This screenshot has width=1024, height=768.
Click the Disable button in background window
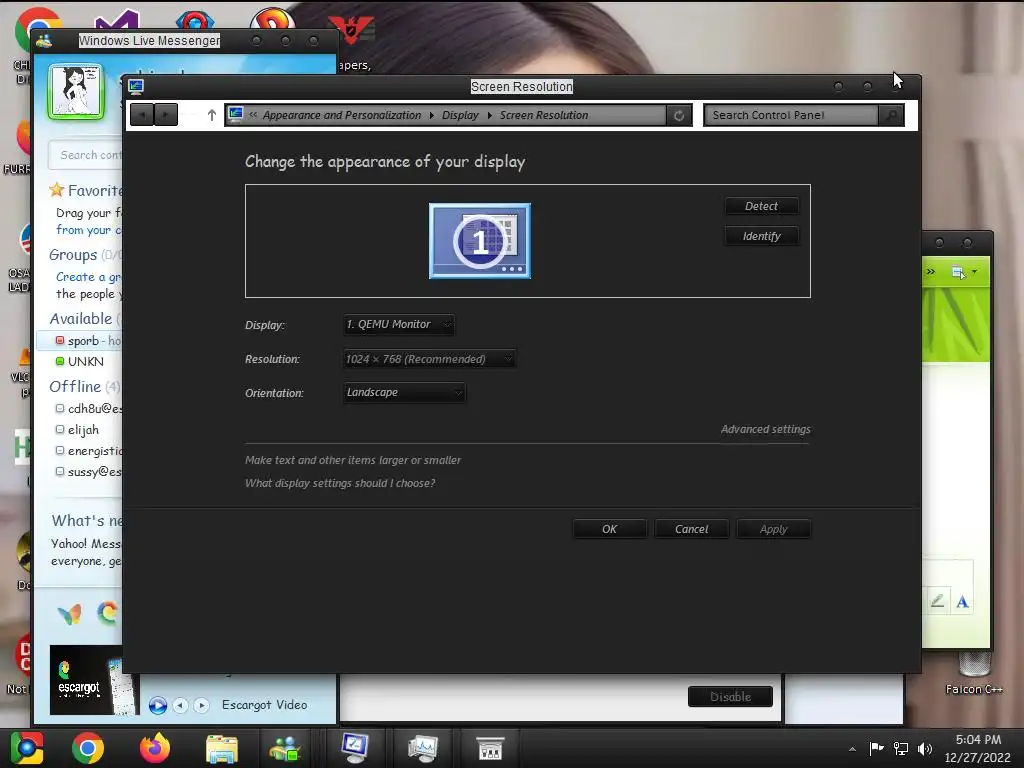tap(730, 697)
